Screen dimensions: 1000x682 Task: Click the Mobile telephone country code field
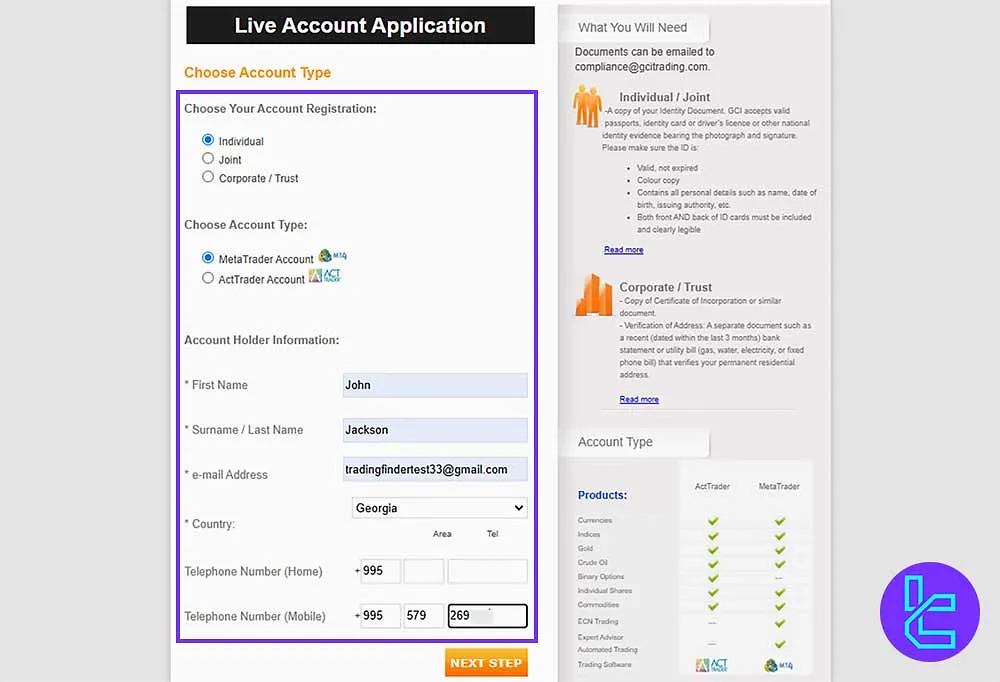click(381, 616)
